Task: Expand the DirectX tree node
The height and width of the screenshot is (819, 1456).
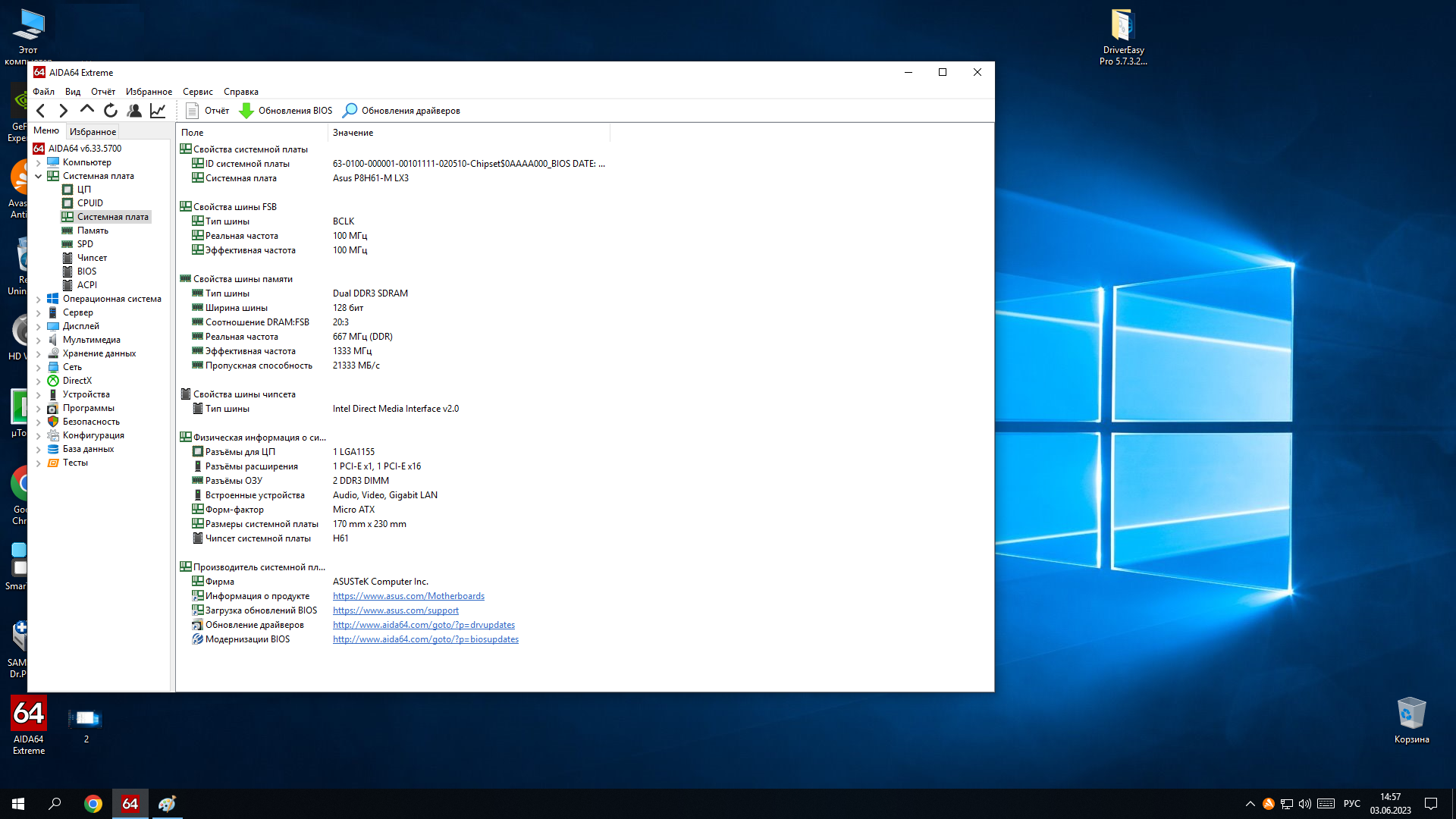Action: [39, 381]
